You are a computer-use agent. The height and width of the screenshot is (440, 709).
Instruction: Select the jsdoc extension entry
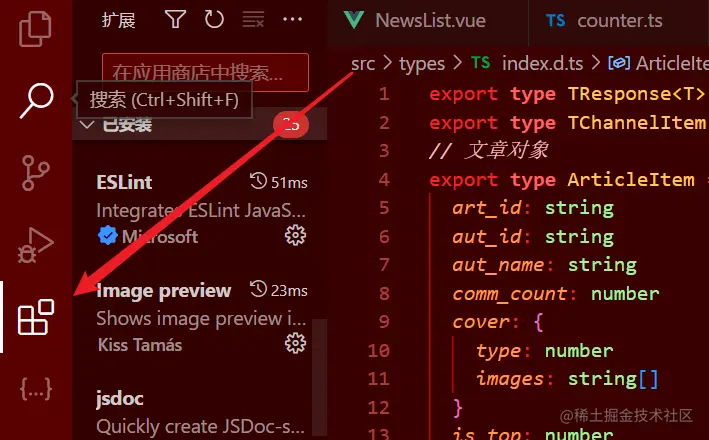pos(199,412)
